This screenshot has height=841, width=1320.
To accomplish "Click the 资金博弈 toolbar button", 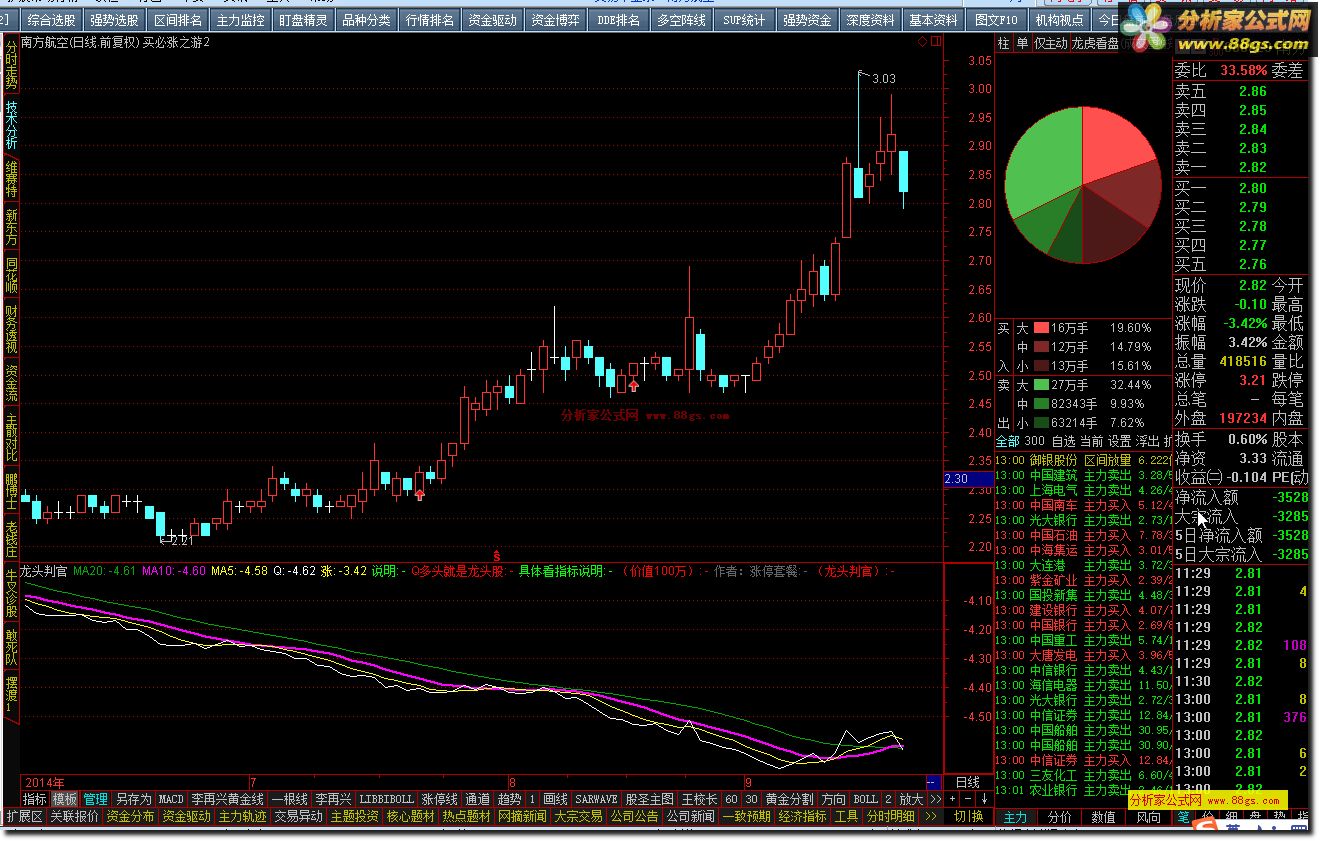I will 555,20.
